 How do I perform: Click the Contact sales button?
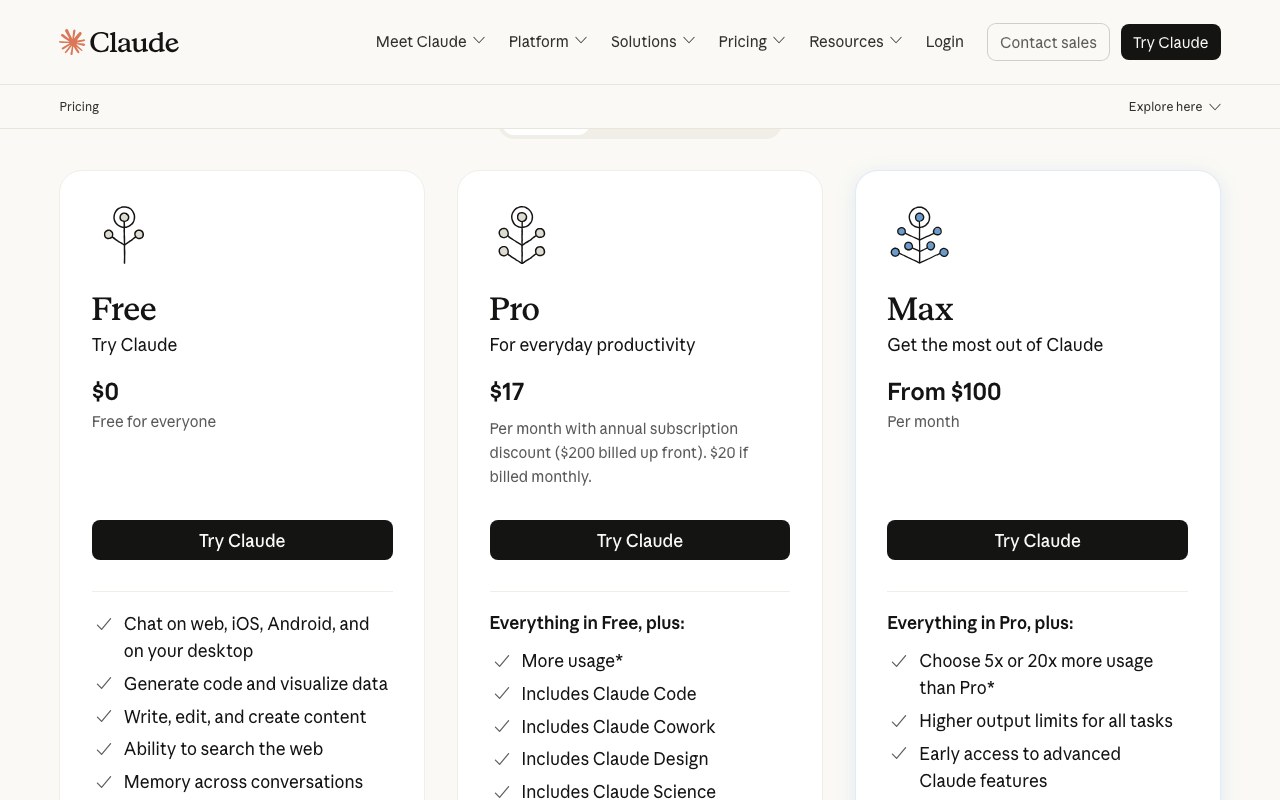[x=1048, y=42]
